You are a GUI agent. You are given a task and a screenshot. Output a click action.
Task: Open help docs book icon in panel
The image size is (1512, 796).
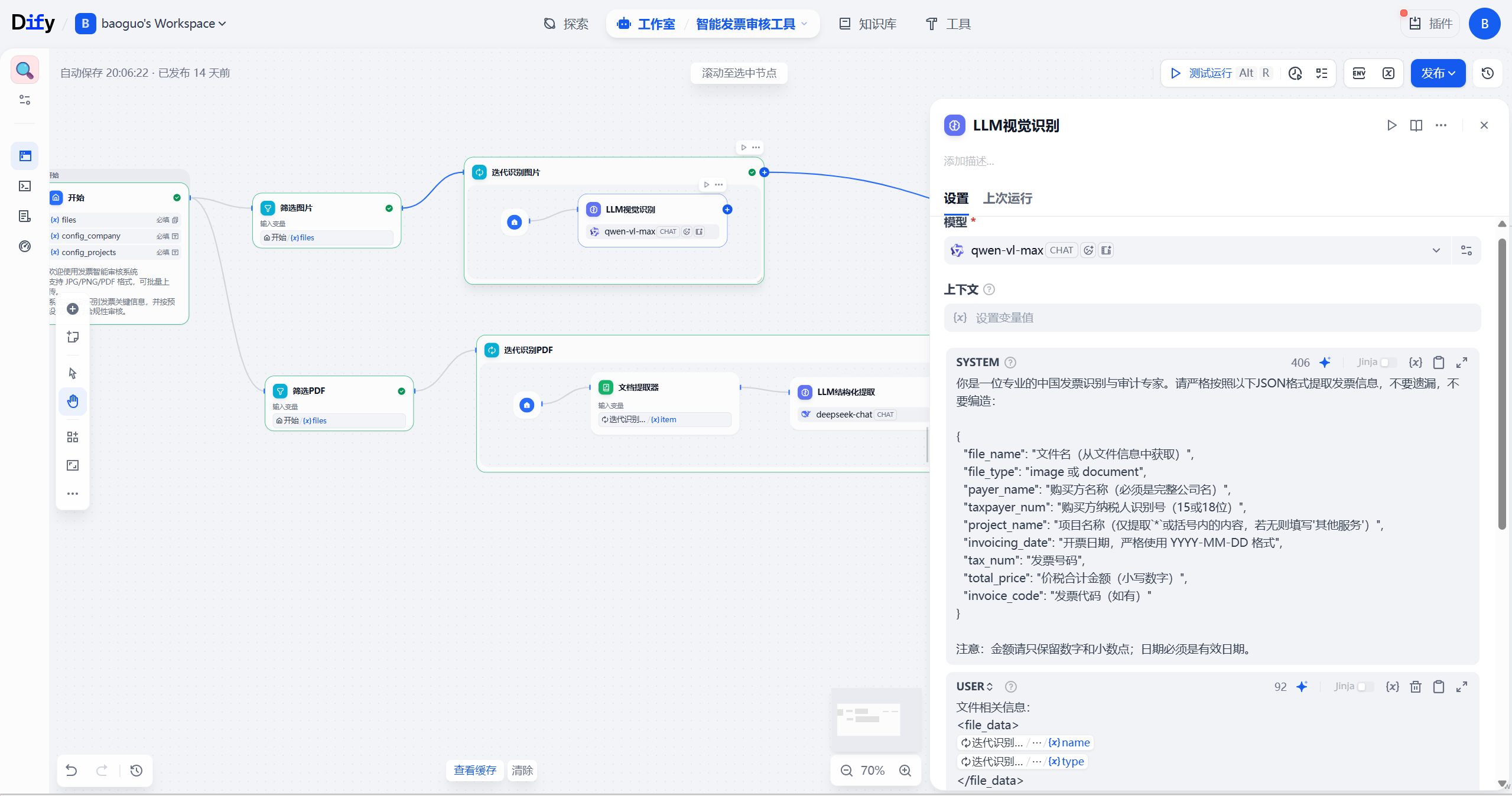pyautogui.click(x=1416, y=125)
